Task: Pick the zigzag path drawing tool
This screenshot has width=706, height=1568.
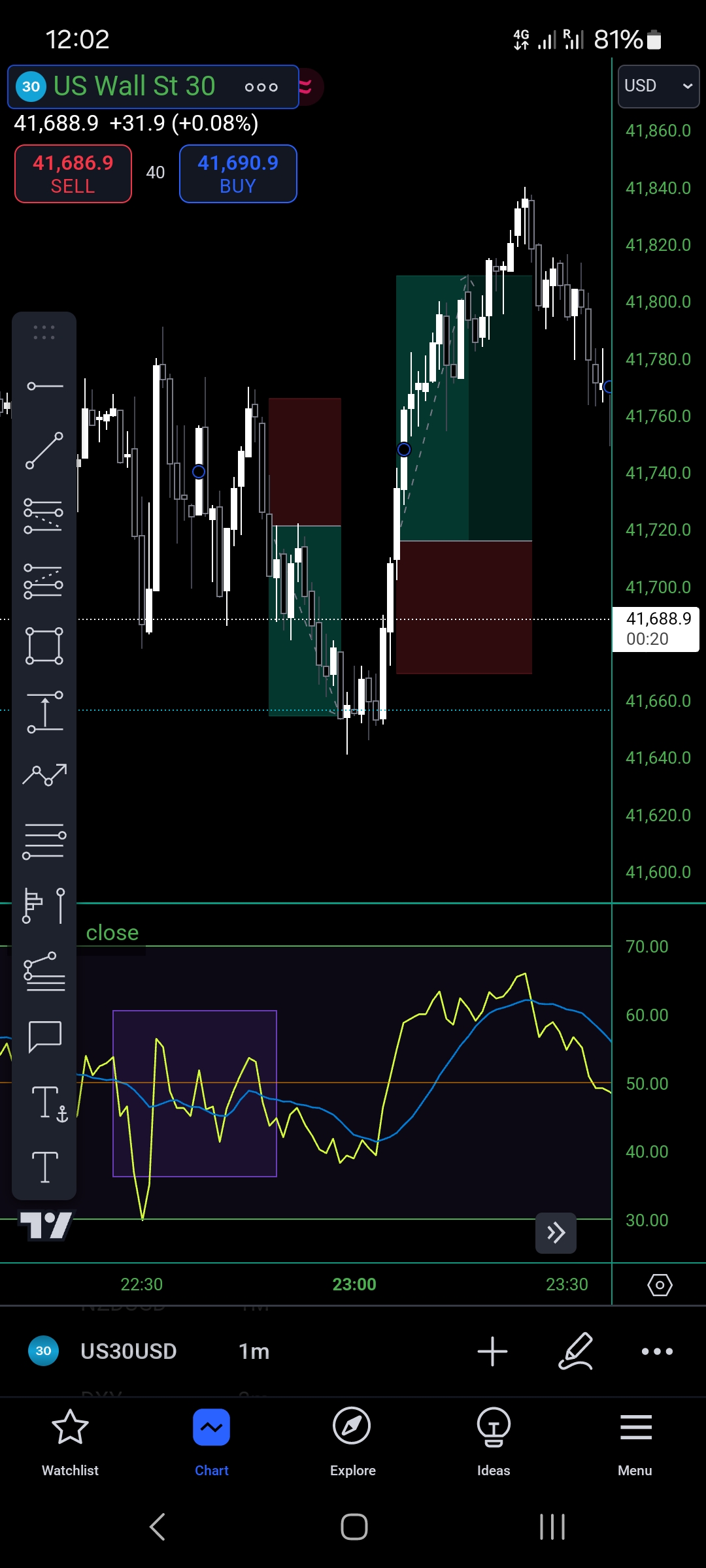Action: [44, 775]
